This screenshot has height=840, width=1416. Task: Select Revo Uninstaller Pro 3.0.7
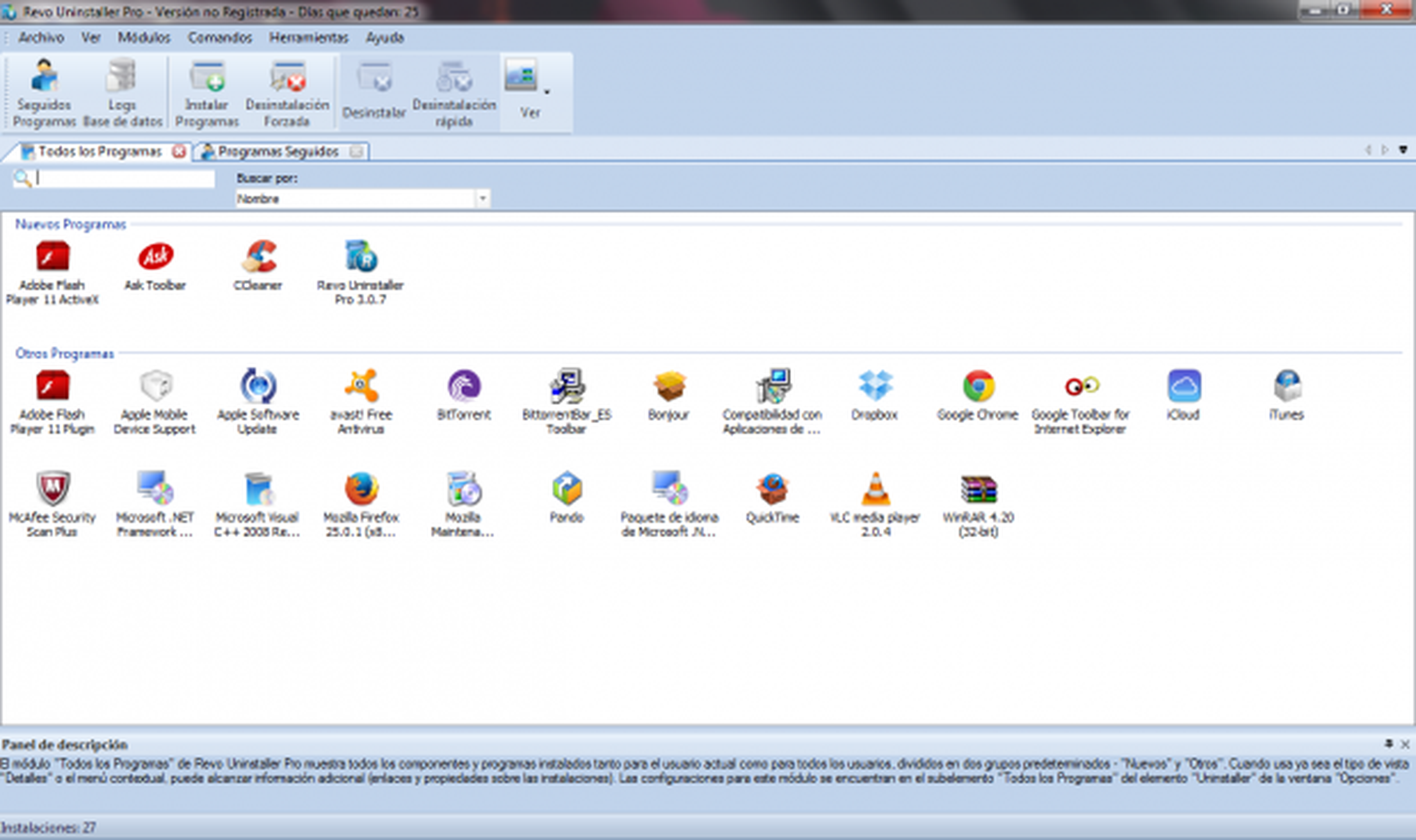361,273
